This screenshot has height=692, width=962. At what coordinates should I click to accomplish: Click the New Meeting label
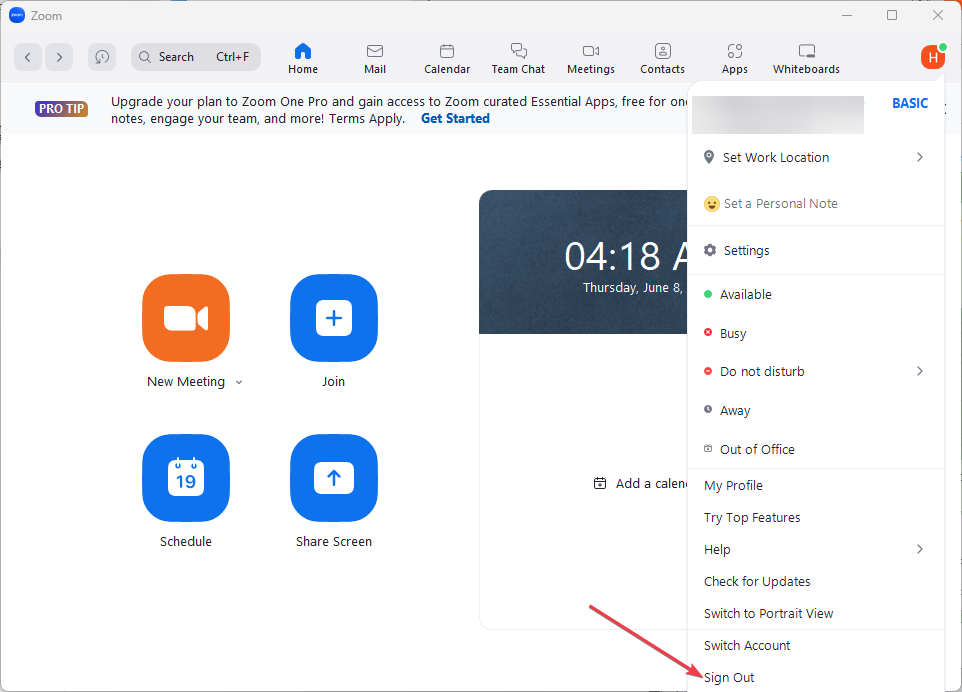click(186, 382)
